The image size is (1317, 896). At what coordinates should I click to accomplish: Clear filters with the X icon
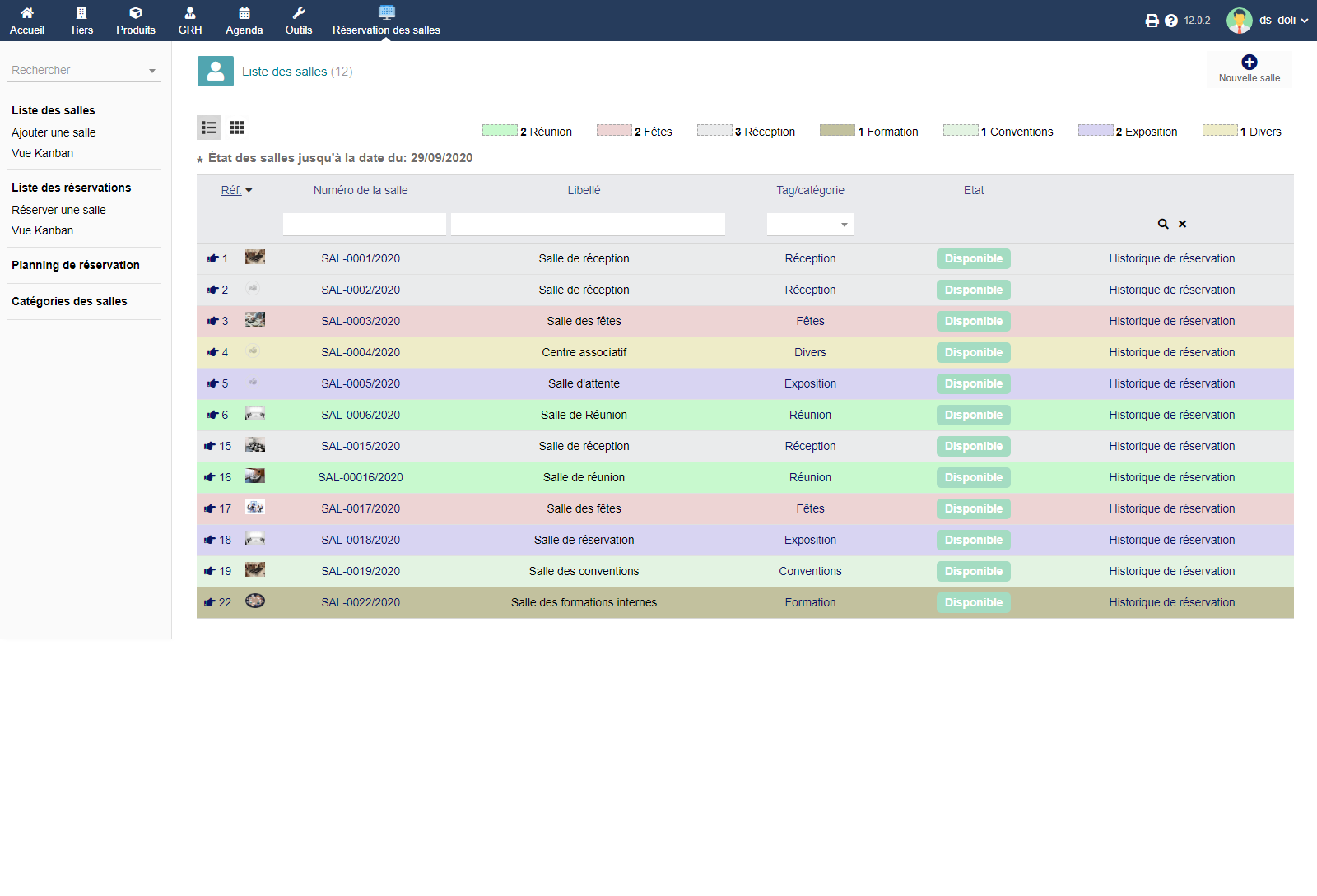point(1182,224)
